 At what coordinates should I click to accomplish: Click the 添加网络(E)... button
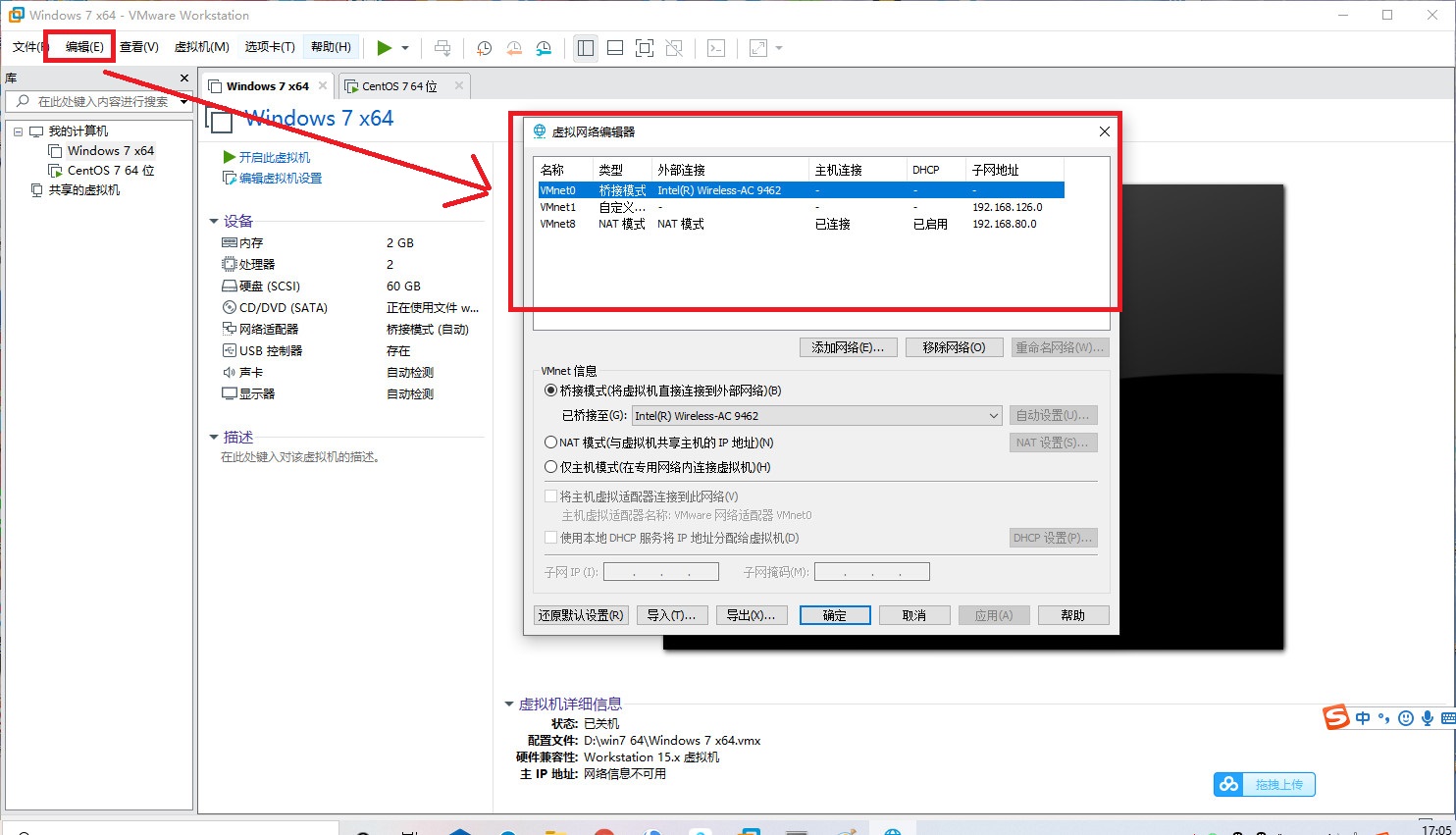click(848, 347)
